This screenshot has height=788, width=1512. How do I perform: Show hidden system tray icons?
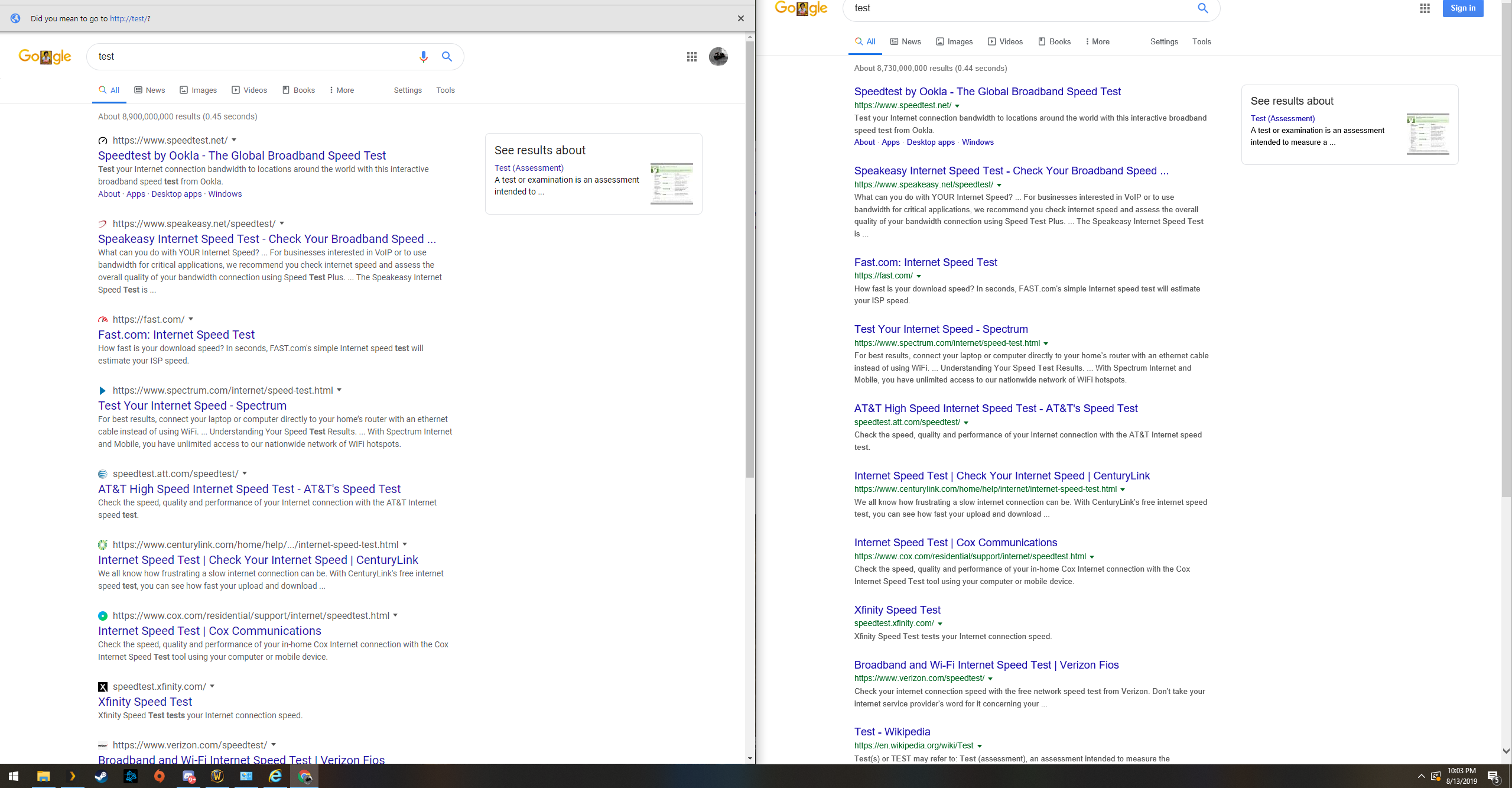[x=1421, y=776]
